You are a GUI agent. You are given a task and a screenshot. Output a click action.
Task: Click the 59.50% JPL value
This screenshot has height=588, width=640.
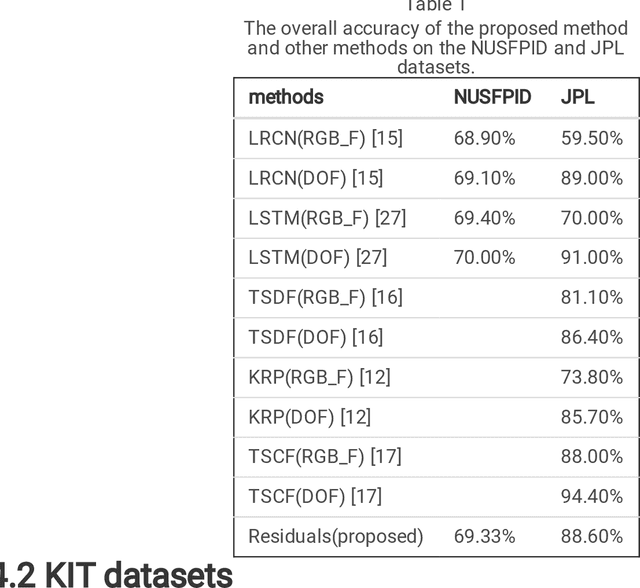[591, 138]
